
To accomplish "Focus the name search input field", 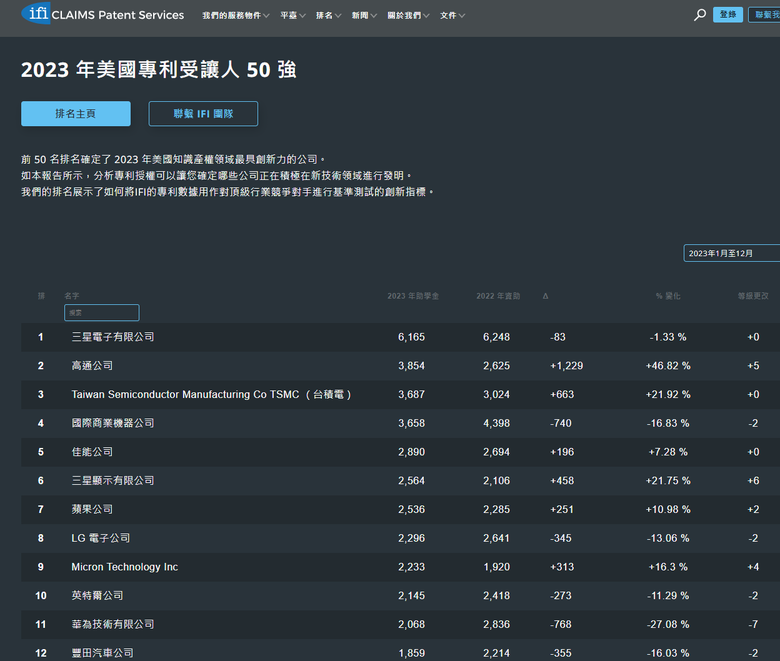I will [101, 312].
